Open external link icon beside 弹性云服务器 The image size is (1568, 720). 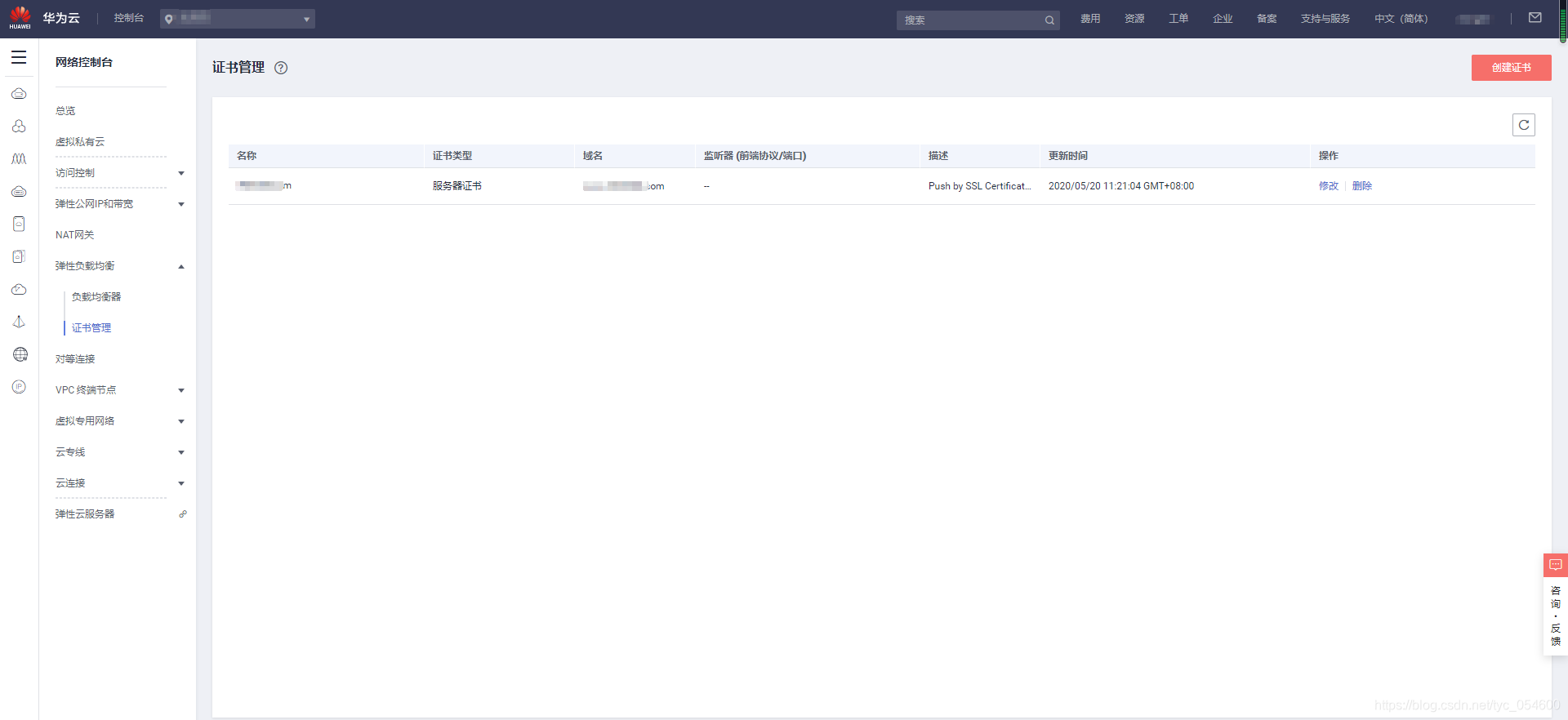pos(183,514)
